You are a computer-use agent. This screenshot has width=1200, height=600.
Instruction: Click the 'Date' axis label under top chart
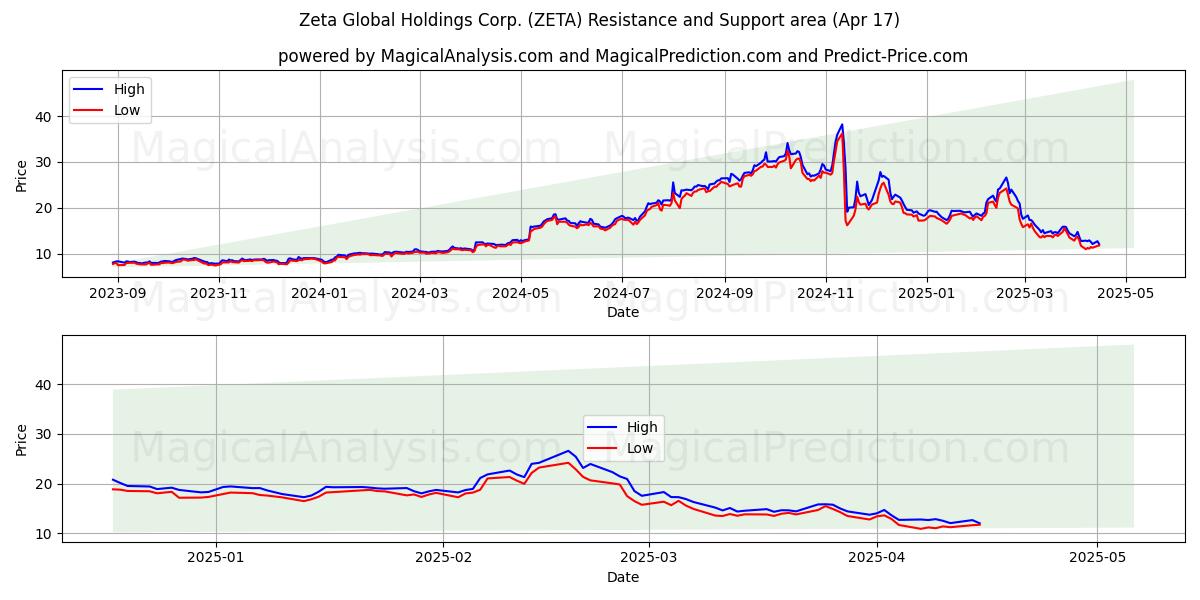[623, 312]
